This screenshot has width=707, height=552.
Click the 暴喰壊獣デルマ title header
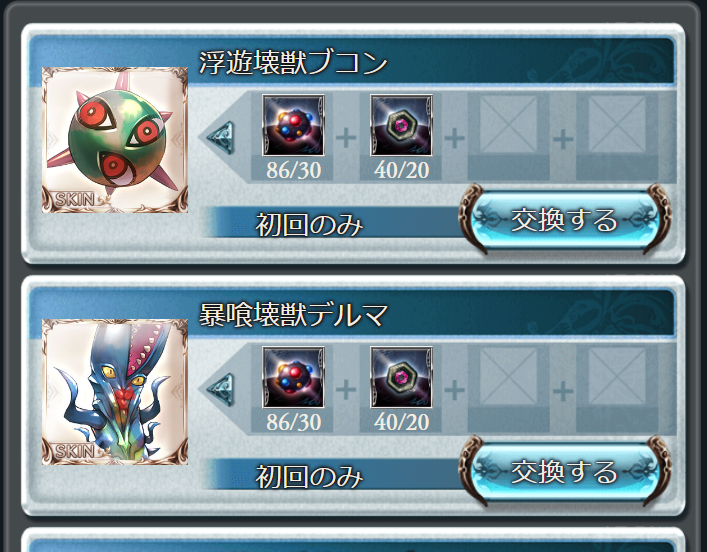point(293,314)
